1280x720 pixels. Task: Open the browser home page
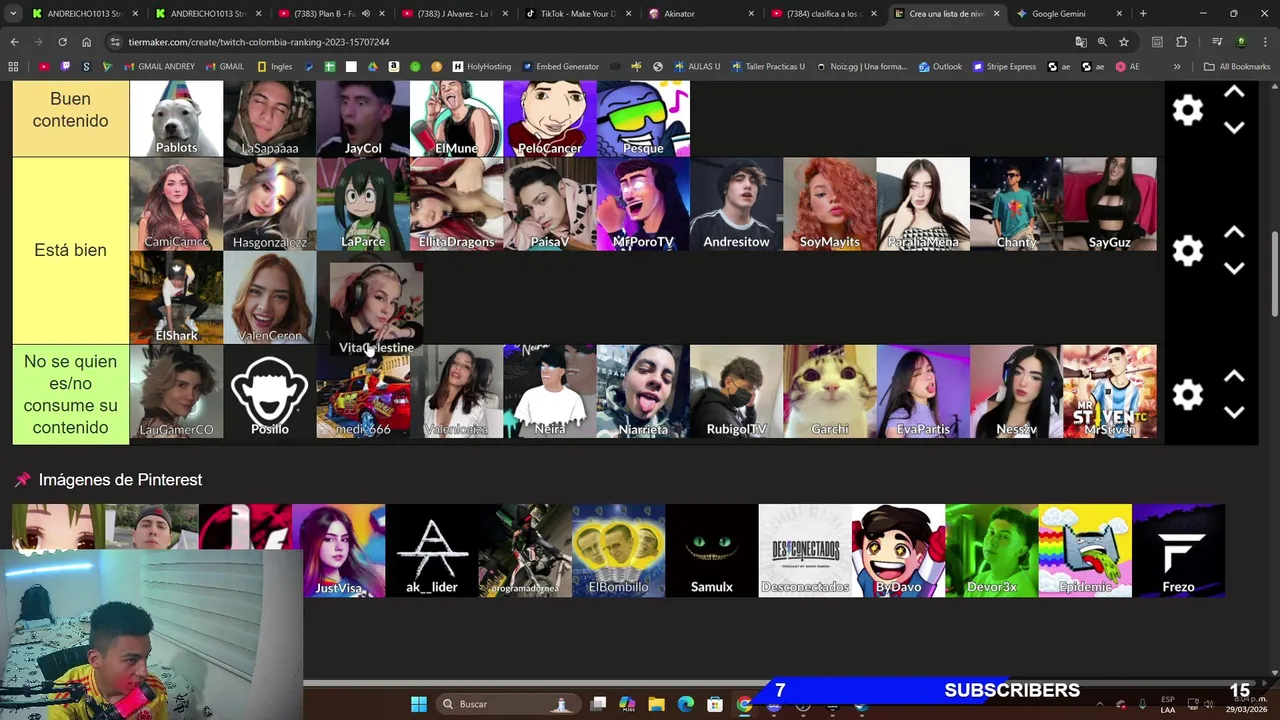pos(86,42)
